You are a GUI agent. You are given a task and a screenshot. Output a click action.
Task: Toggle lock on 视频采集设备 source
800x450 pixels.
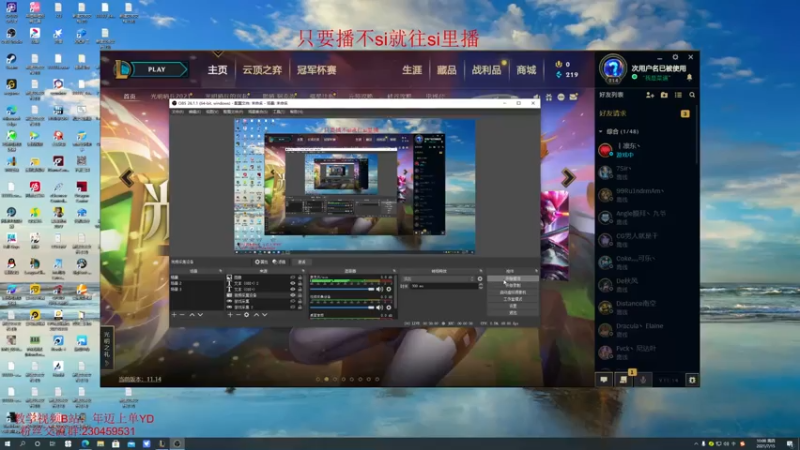tap(300, 295)
